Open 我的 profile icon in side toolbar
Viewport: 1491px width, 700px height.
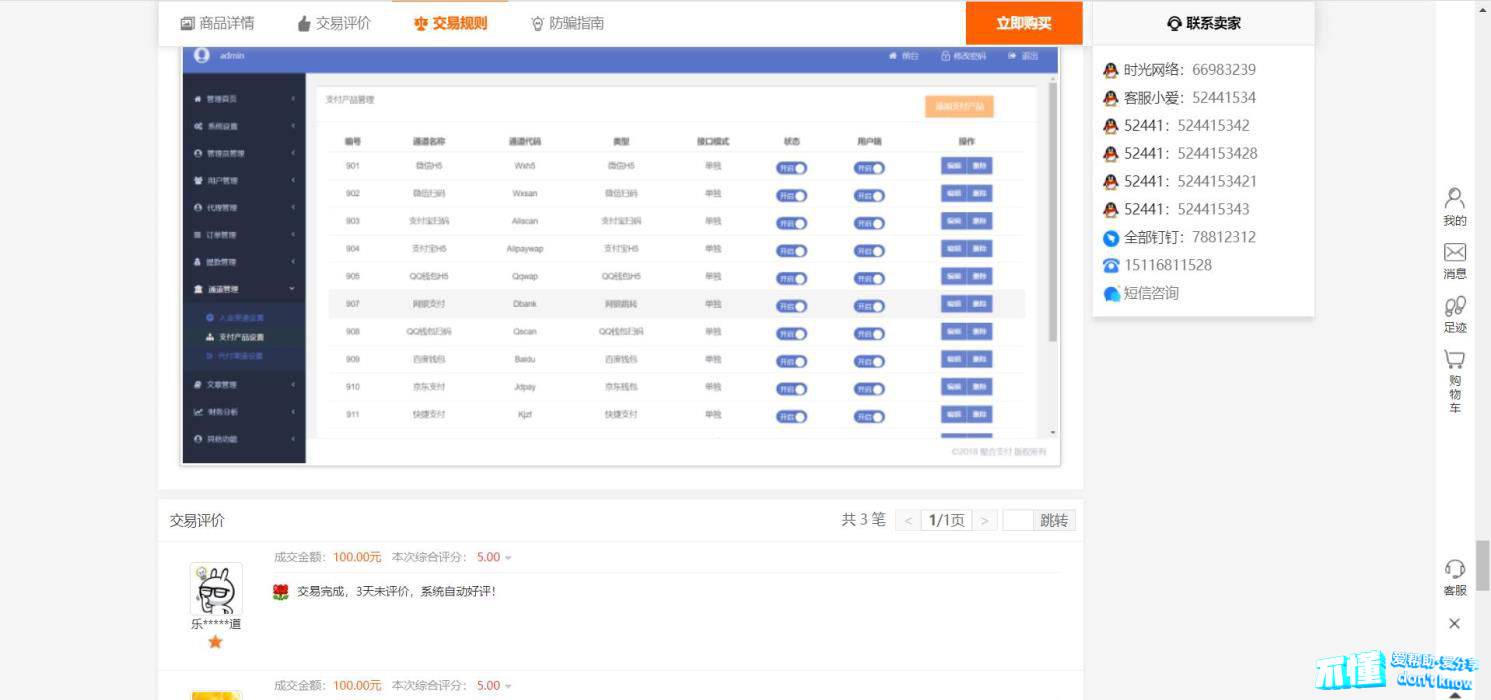coord(1455,198)
